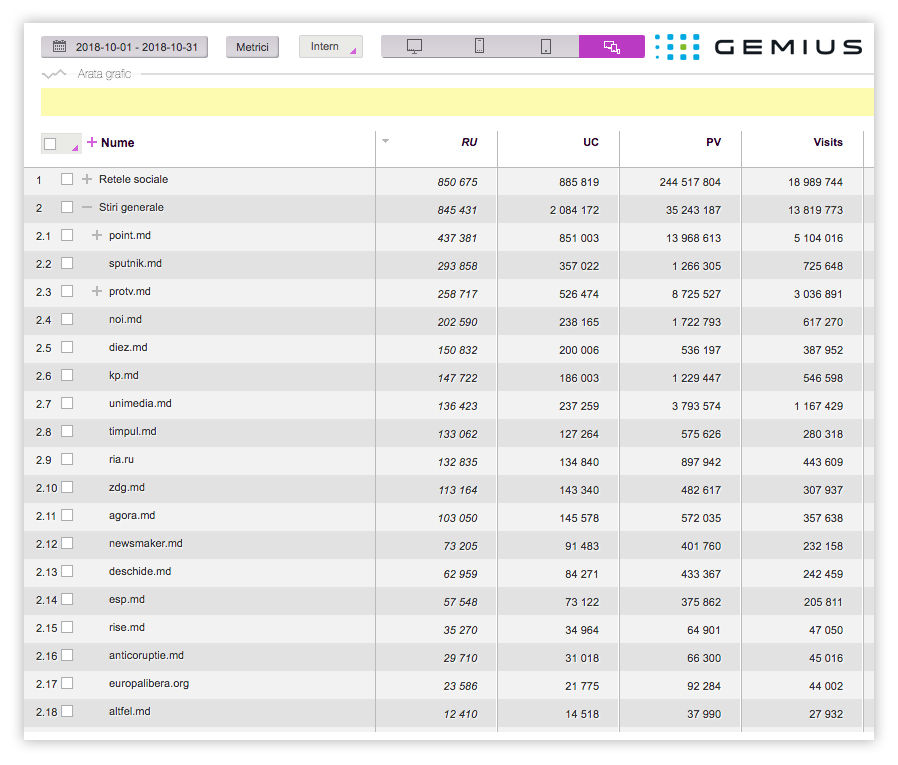Open the date range calendar picker

pyautogui.click(x=60, y=46)
